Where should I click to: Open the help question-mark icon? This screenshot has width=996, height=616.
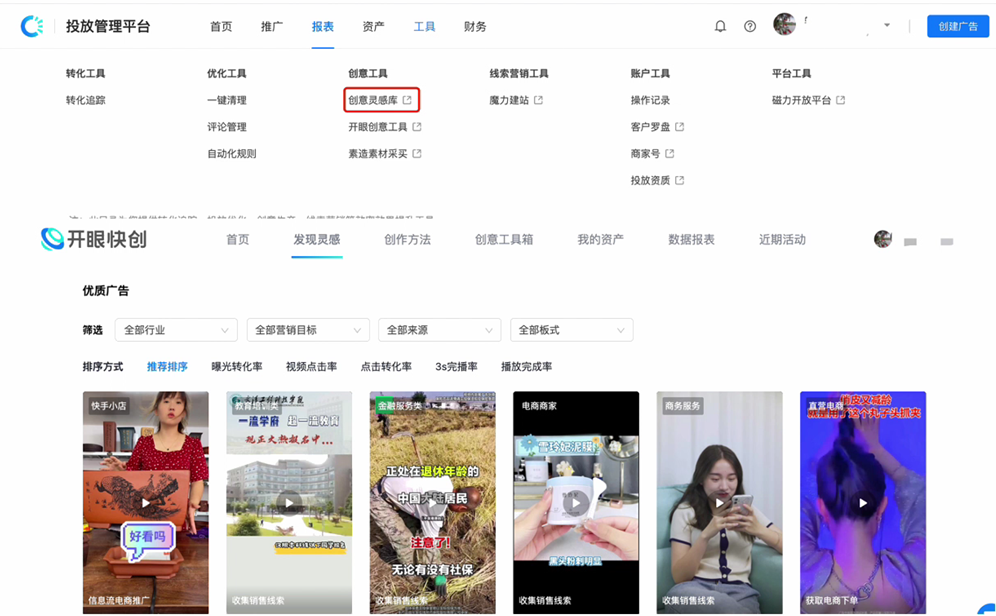tap(750, 26)
